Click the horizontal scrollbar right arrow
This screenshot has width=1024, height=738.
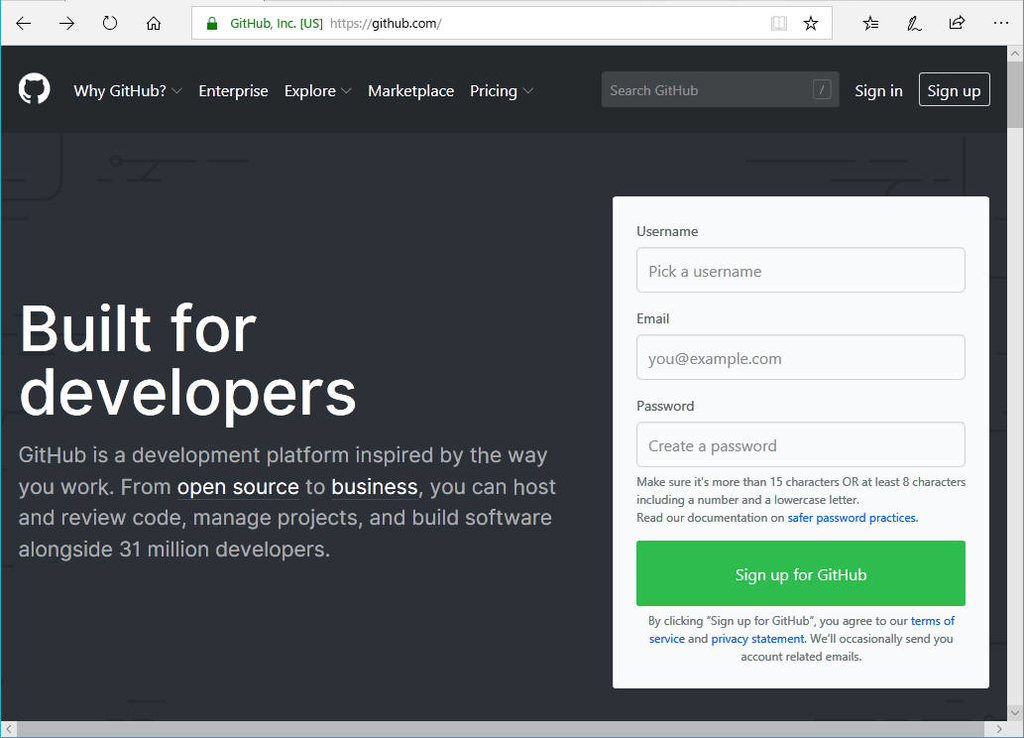pyautogui.click(x=999, y=729)
